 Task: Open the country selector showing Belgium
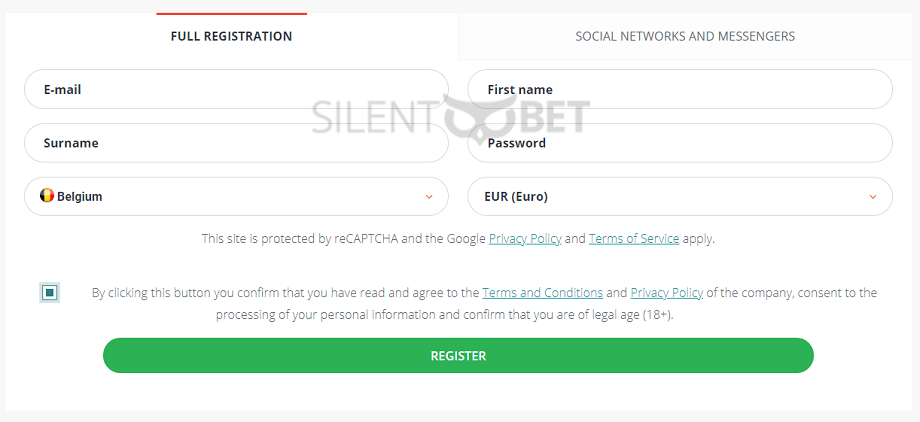coord(236,197)
